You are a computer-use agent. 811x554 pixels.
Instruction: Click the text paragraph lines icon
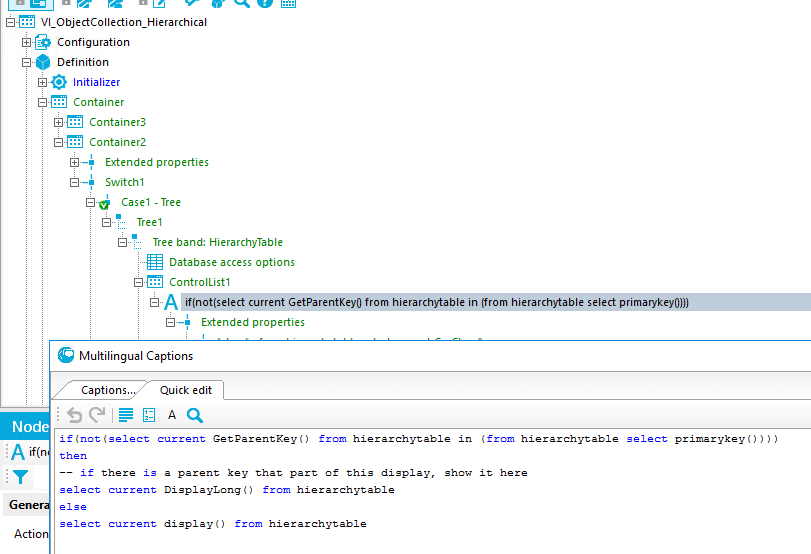pyautogui.click(x=126, y=415)
